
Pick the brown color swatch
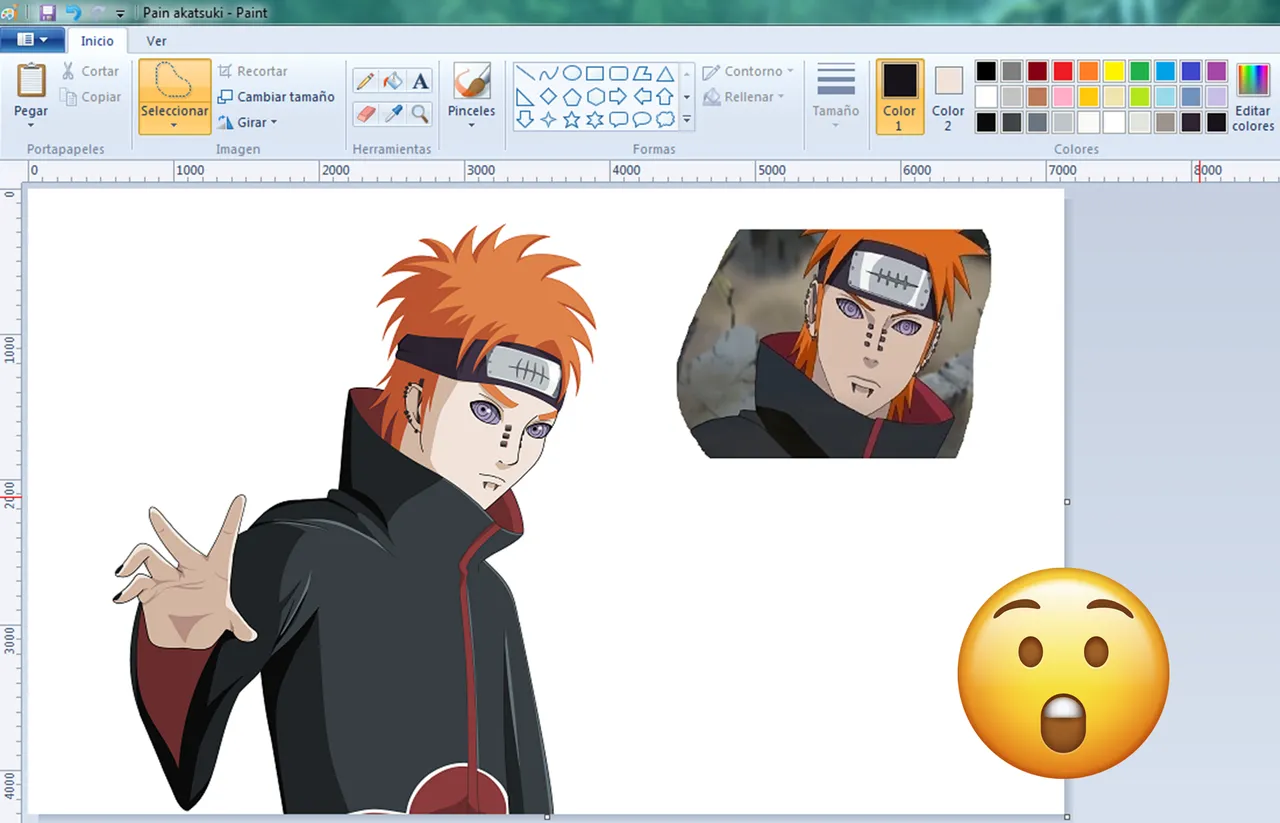1037,97
